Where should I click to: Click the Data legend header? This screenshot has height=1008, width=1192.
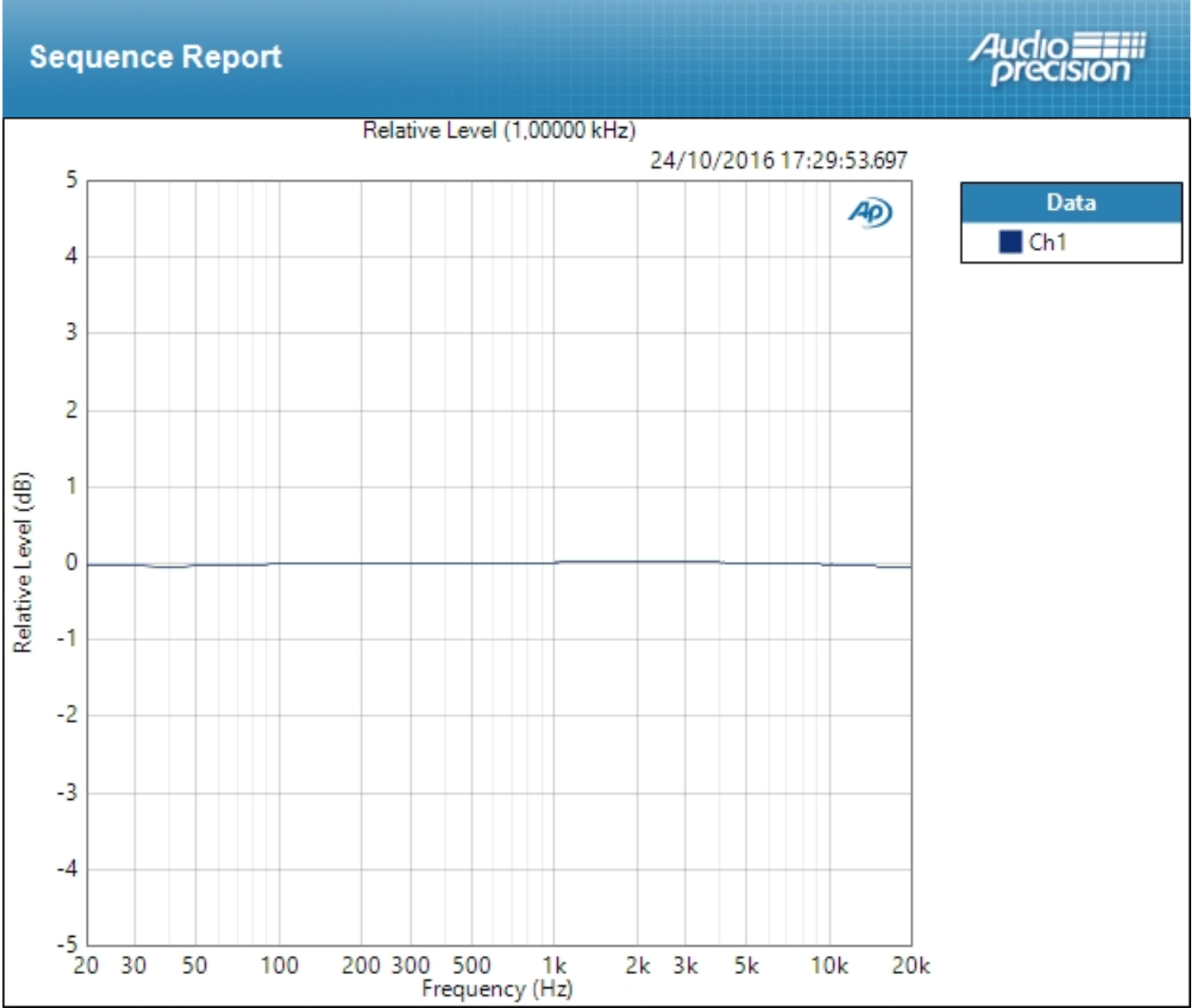1070,202
